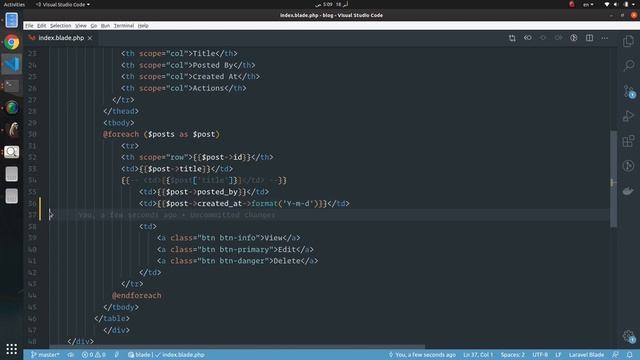Open the Selection menu
This screenshot has width=640, height=360.
click(x=60, y=26)
